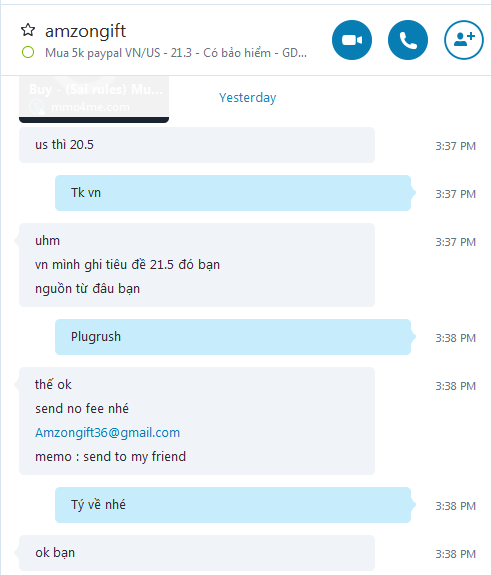The height and width of the screenshot is (575, 491).
Task: Click the mood message starting with Mua 5k paypal
Action: point(176,53)
